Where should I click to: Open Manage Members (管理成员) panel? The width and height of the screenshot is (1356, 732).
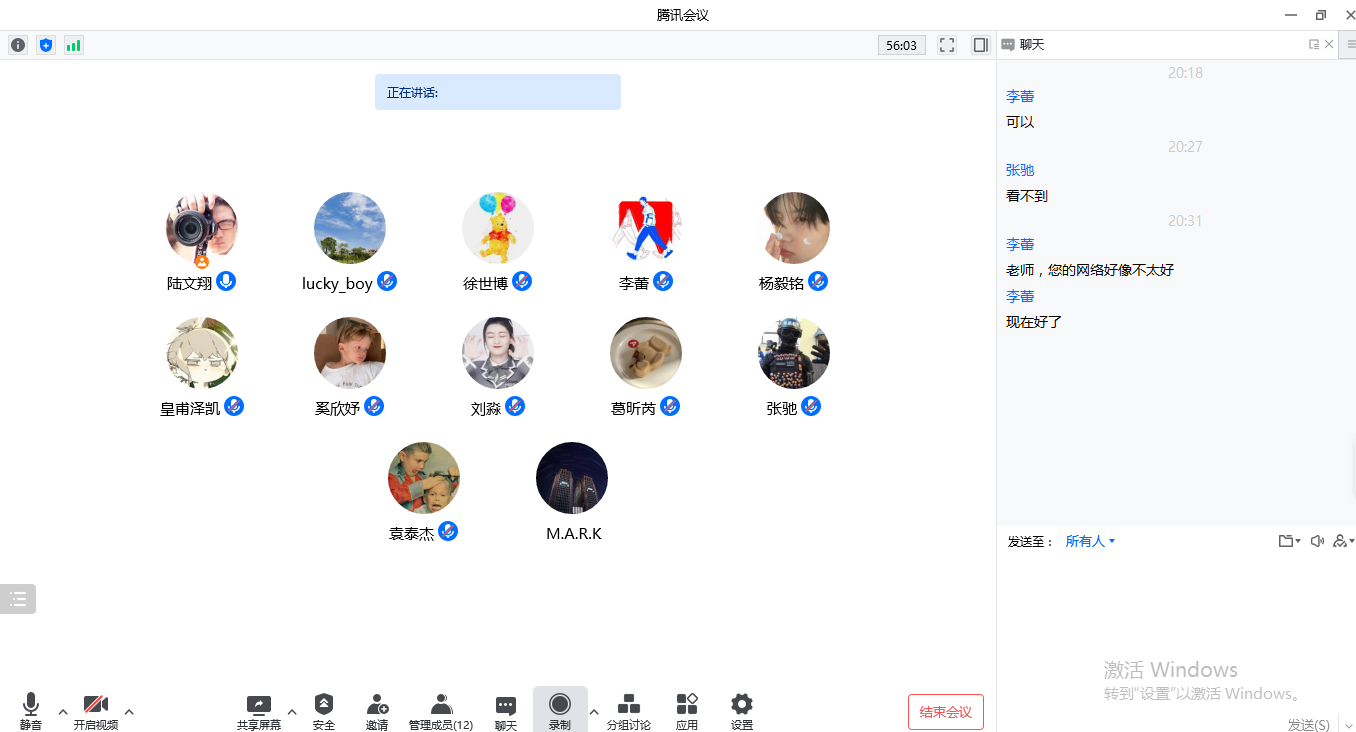pyautogui.click(x=441, y=711)
